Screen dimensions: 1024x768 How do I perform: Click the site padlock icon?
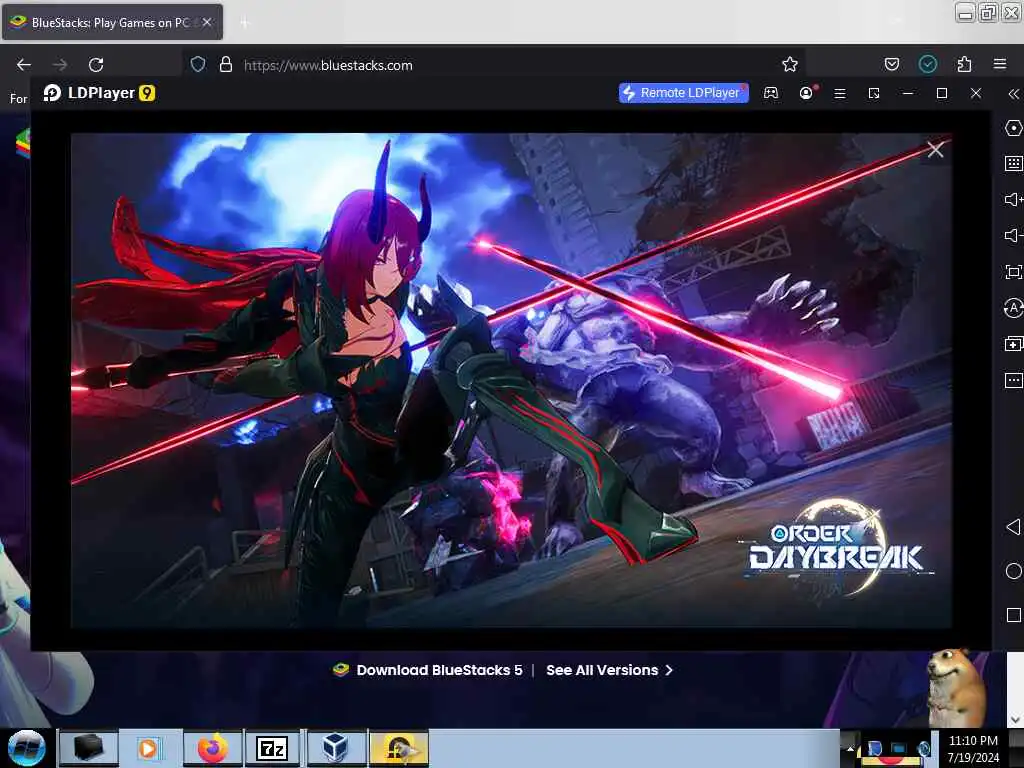click(226, 64)
